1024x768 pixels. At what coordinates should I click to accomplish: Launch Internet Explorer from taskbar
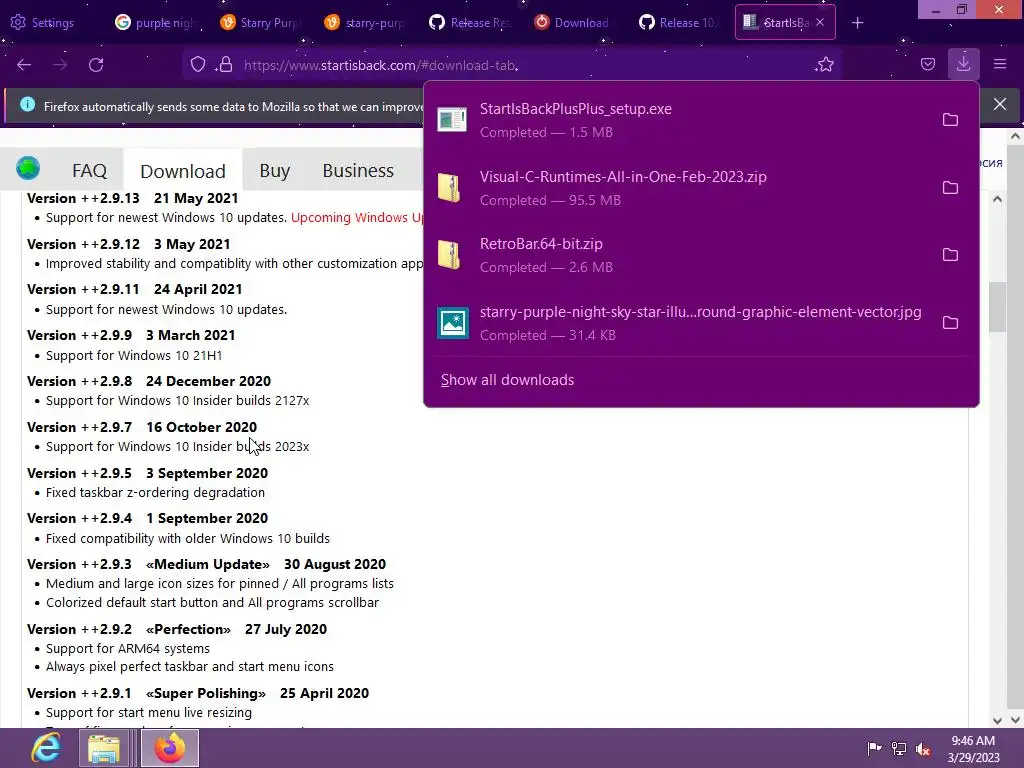(46, 748)
